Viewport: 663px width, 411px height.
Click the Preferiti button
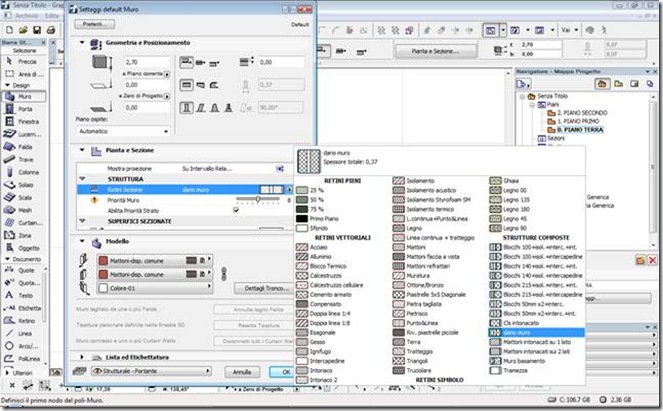[94, 24]
